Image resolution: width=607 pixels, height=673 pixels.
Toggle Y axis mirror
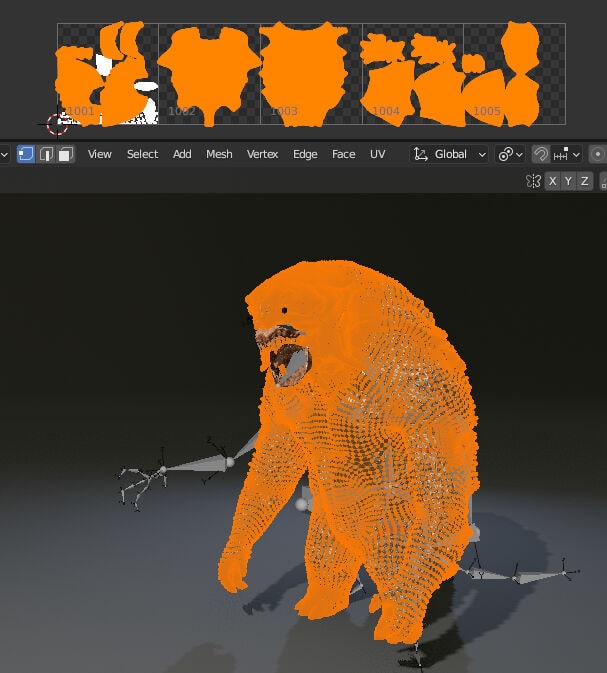pos(568,181)
